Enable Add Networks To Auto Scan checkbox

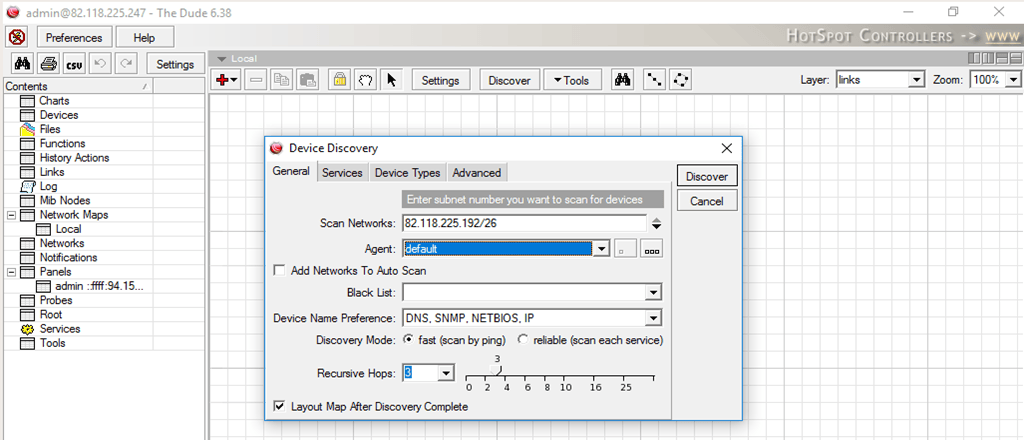tap(280, 271)
